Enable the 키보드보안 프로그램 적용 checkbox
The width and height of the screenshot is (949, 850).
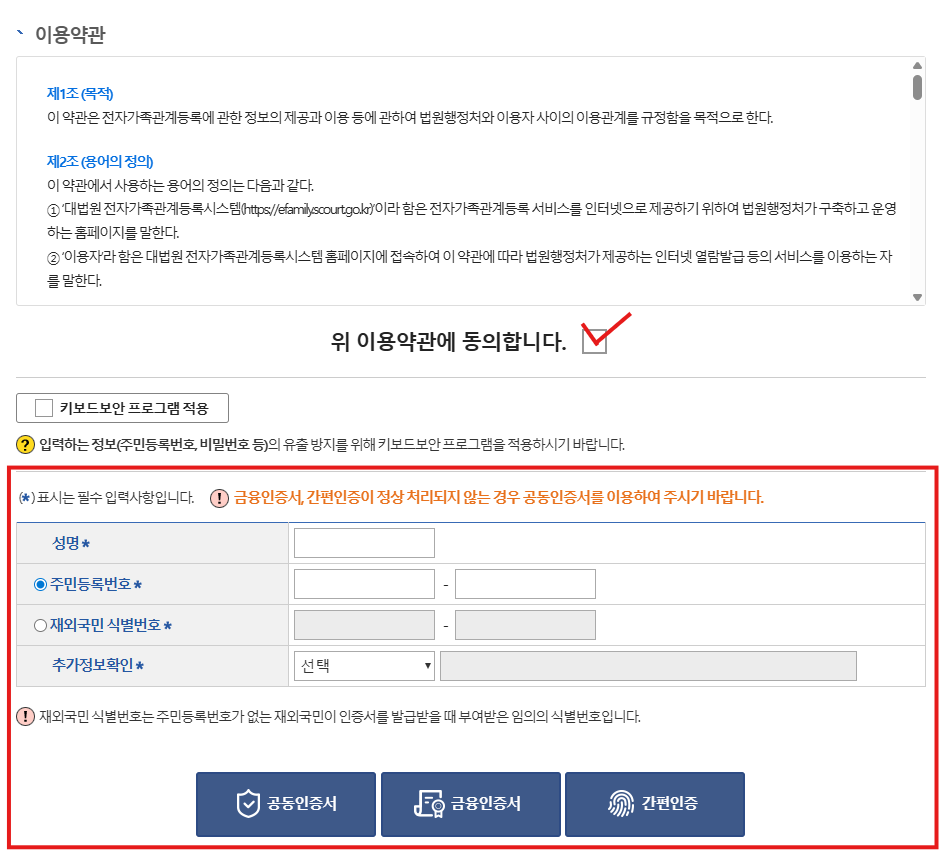point(43,408)
